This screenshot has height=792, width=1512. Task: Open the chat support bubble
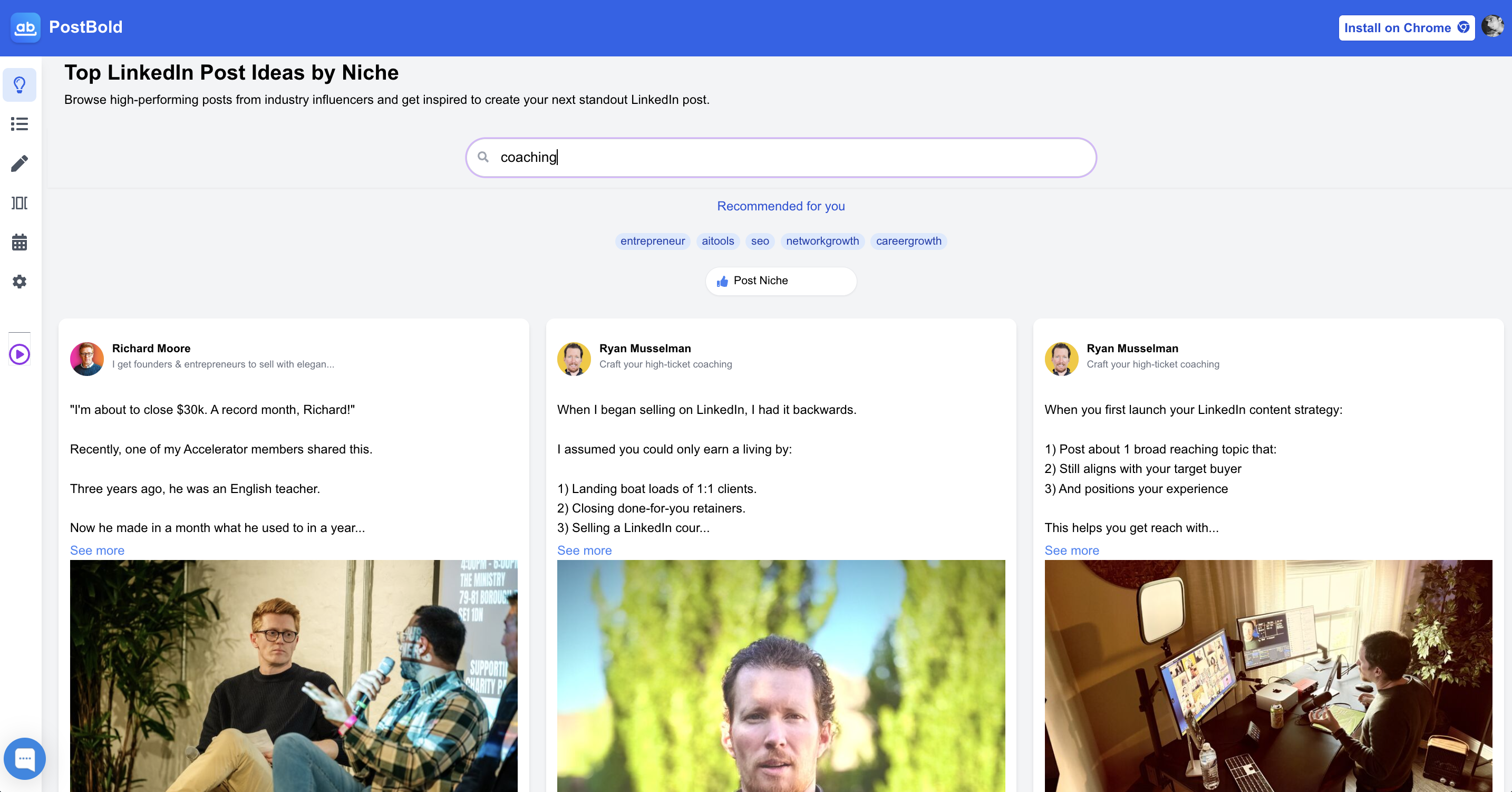[x=25, y=759]
